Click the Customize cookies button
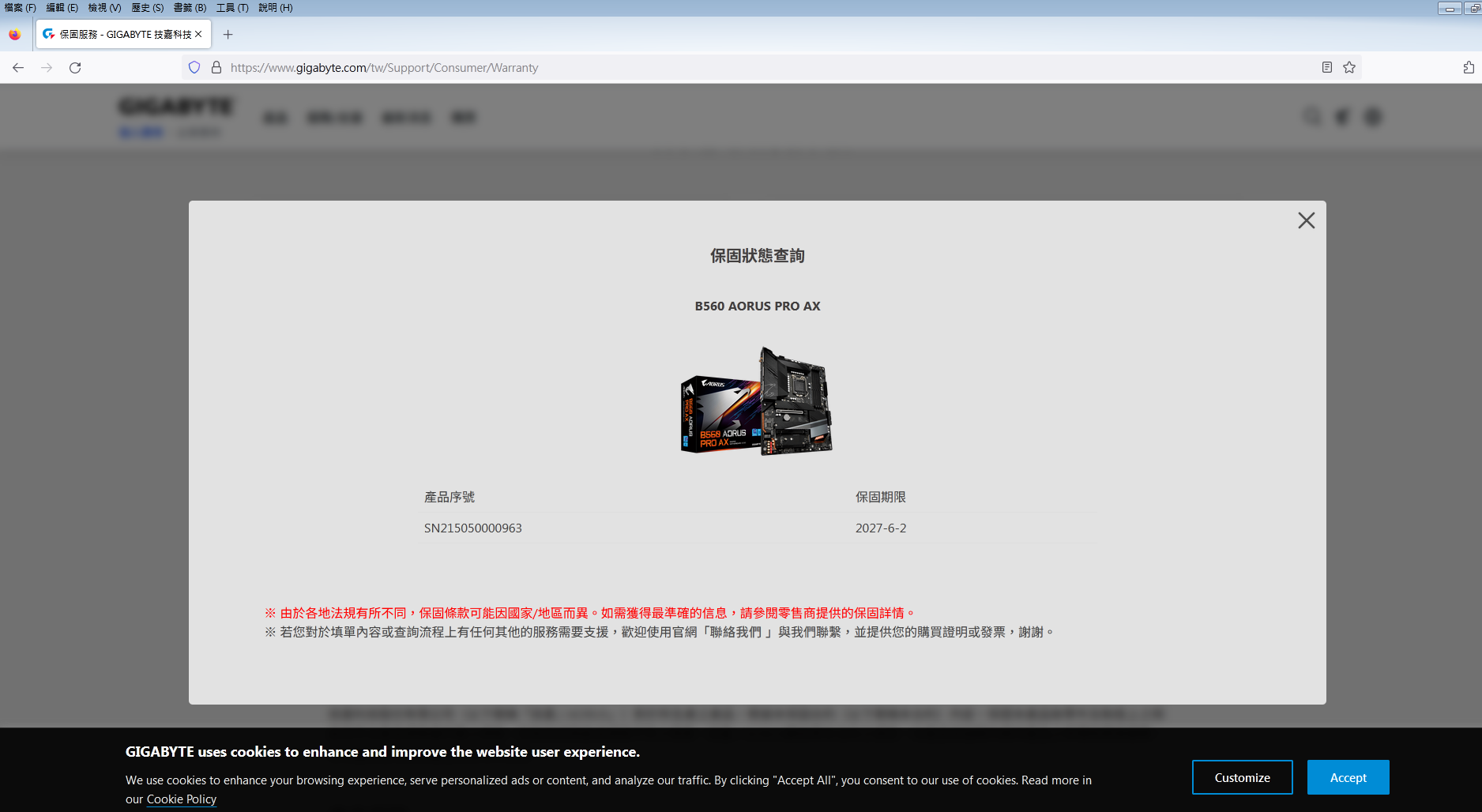The height and width of the screenshot is (812, 1482). click(1242, 777)
